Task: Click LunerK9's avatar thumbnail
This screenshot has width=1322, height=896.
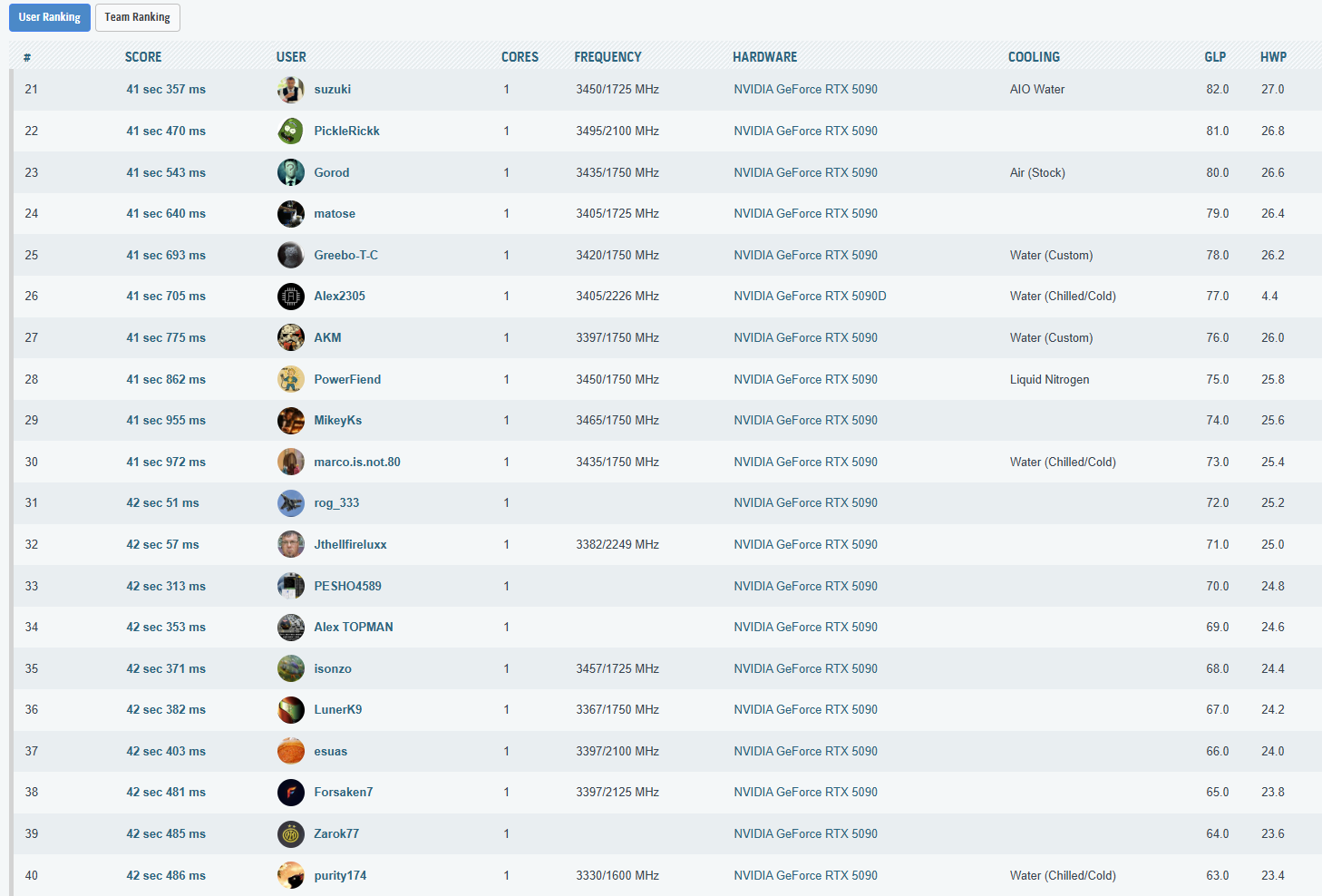Action: [290, 710]
